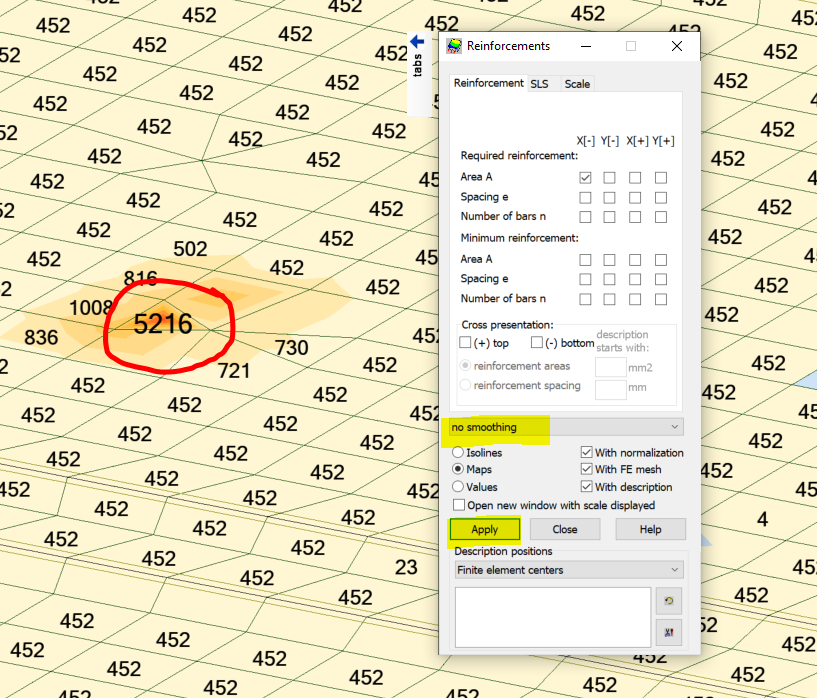Click the empty description positions list box

(553, 617)
